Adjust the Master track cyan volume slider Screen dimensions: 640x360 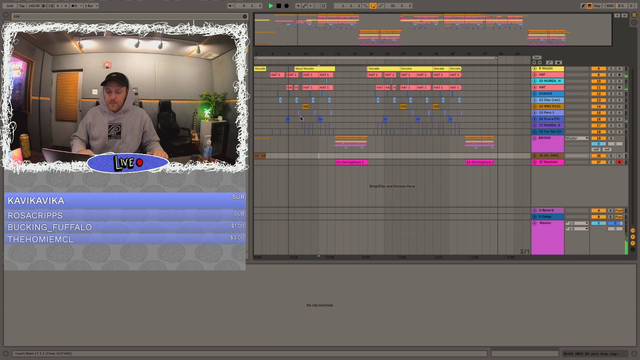598,223
